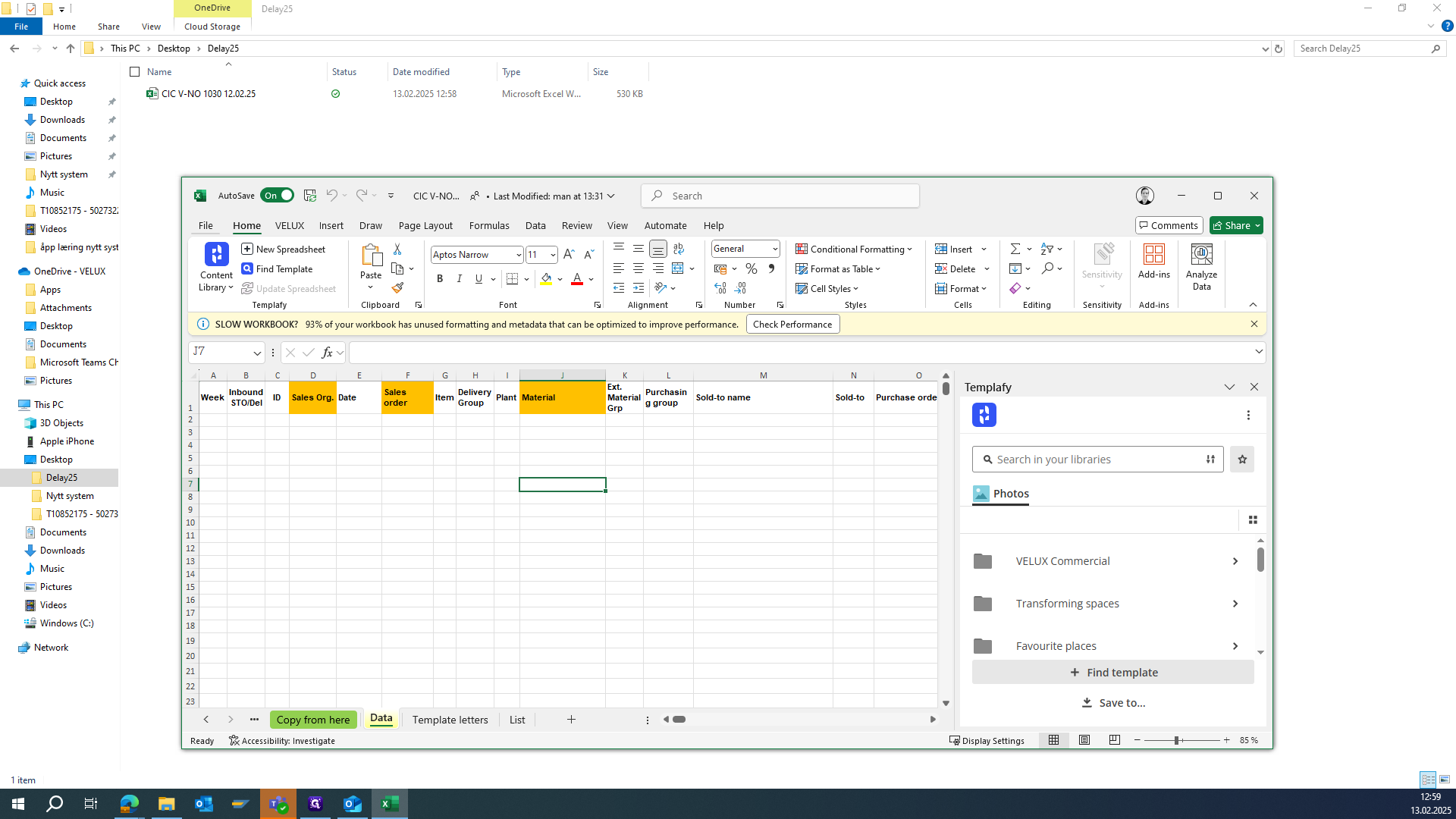This screenshot has width=1456, height=819.
Task: Click the Check Performance button
Action: pyautogui.click(x=792, y=324)
